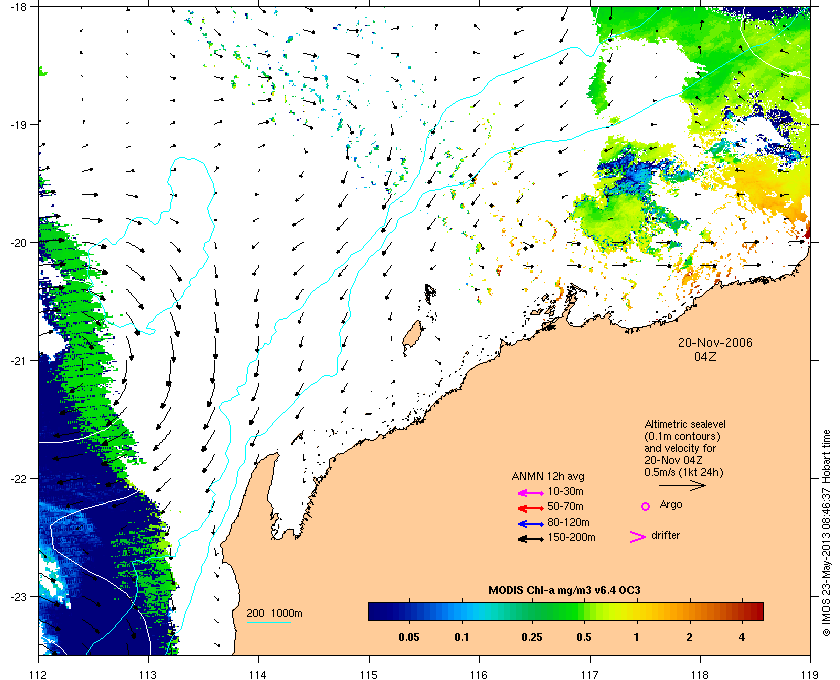This screenshot has width=840, height=680.
Task: Click the 04Z time label
Action: click(706, 356)
